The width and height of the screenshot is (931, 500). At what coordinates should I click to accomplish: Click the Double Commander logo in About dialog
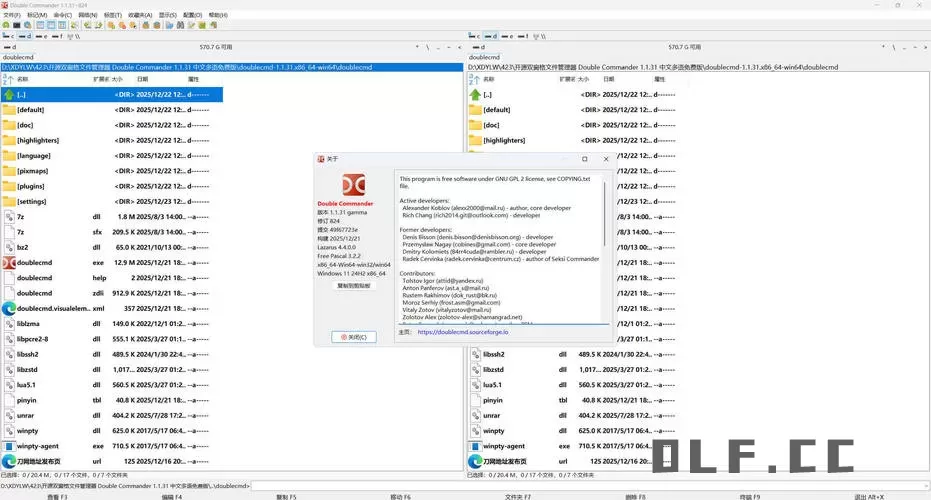point(354,185)
